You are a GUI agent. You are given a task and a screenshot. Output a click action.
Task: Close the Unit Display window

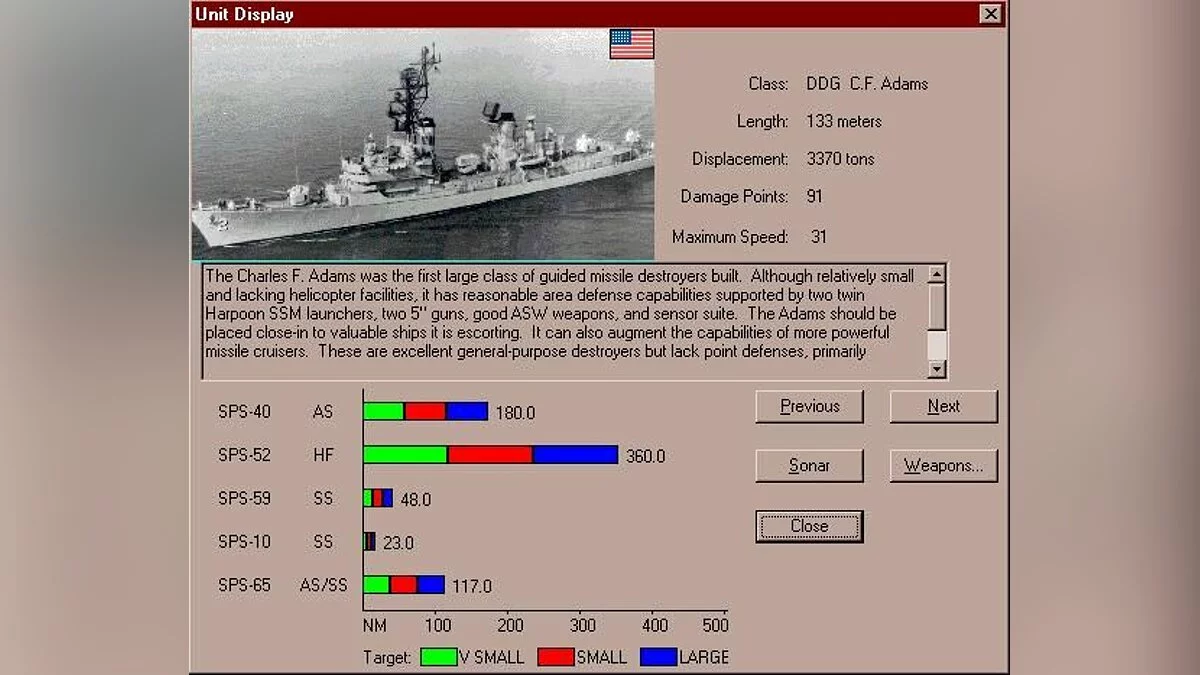[x=990, y=14]
